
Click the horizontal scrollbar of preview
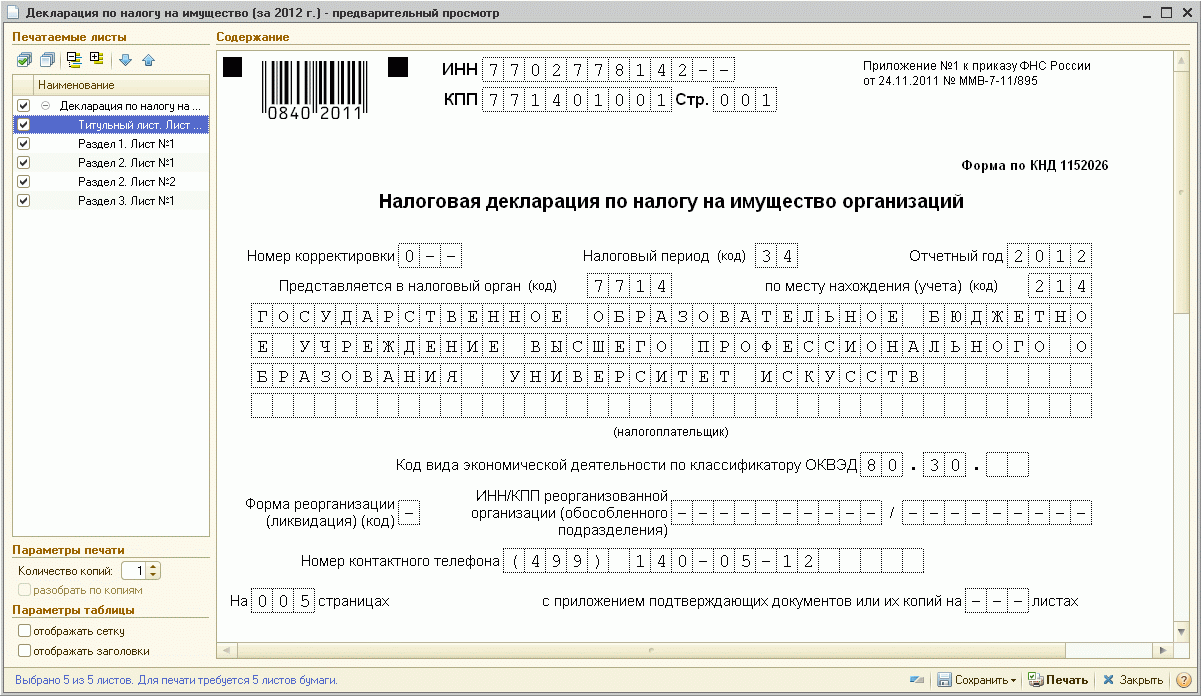pyautogui.click(x=695, y=652)
